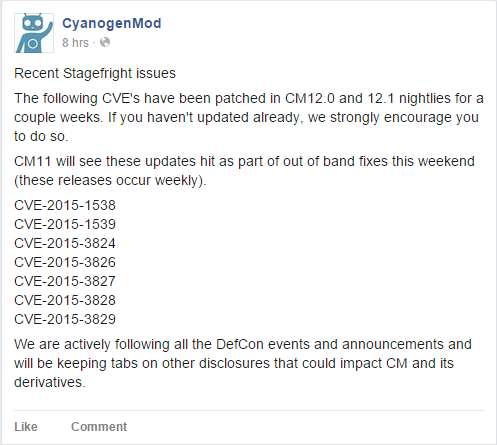Viewport: 497px width, 445px height.
Task: Click the CyanogenMod page name link
Action: (x=112, y=23)
